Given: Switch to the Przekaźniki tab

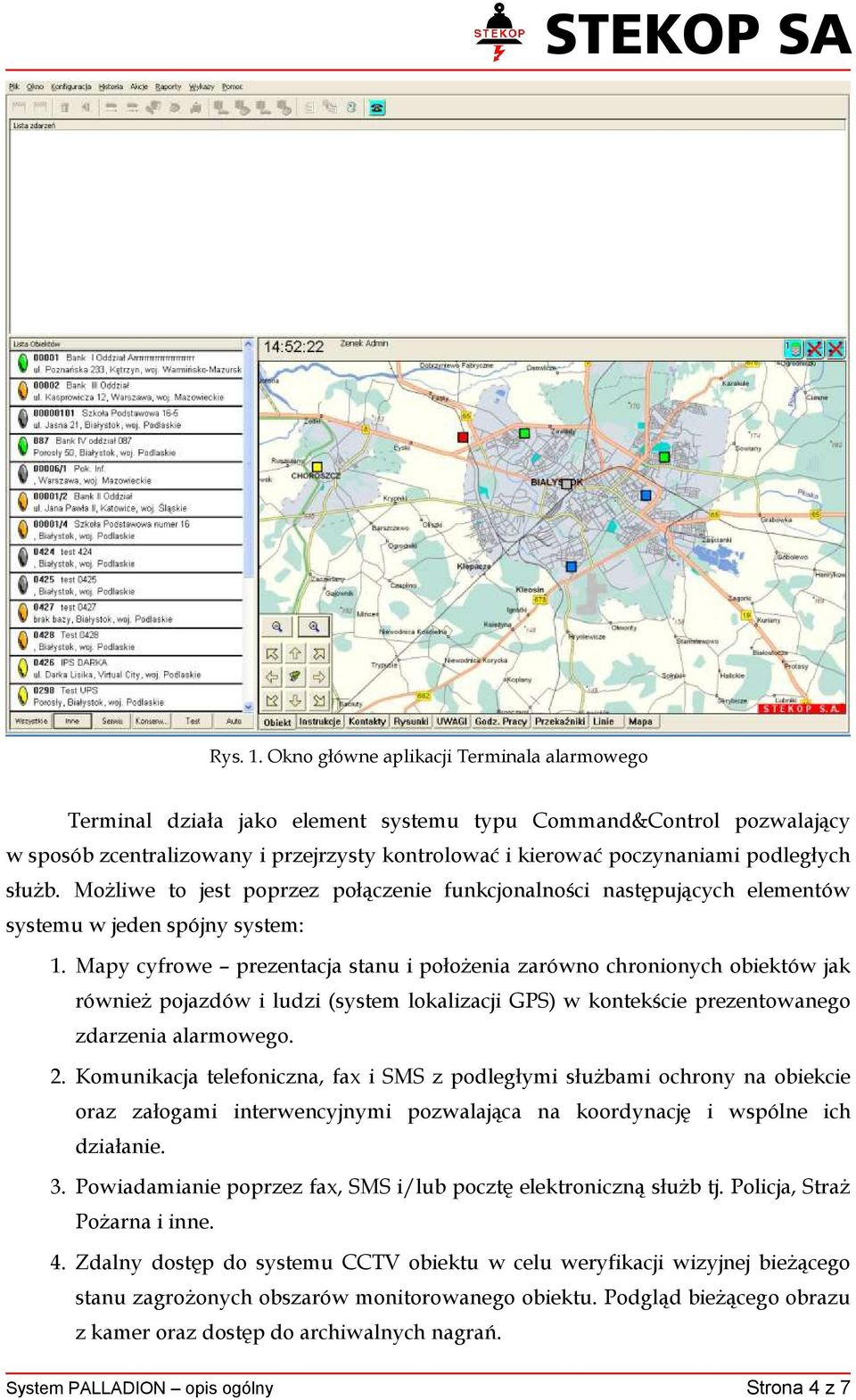Looking at the screenshot, I should coord(560,722).
